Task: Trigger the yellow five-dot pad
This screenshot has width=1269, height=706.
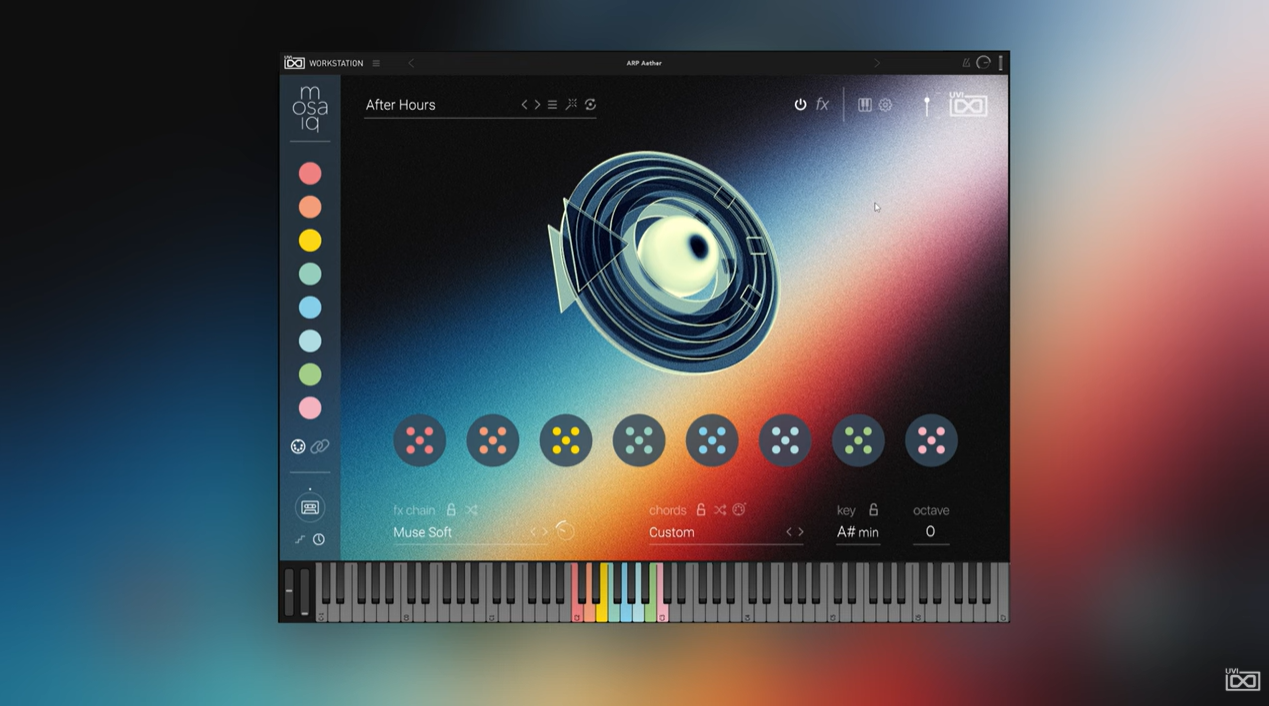Action: click(x=566, y=440)
